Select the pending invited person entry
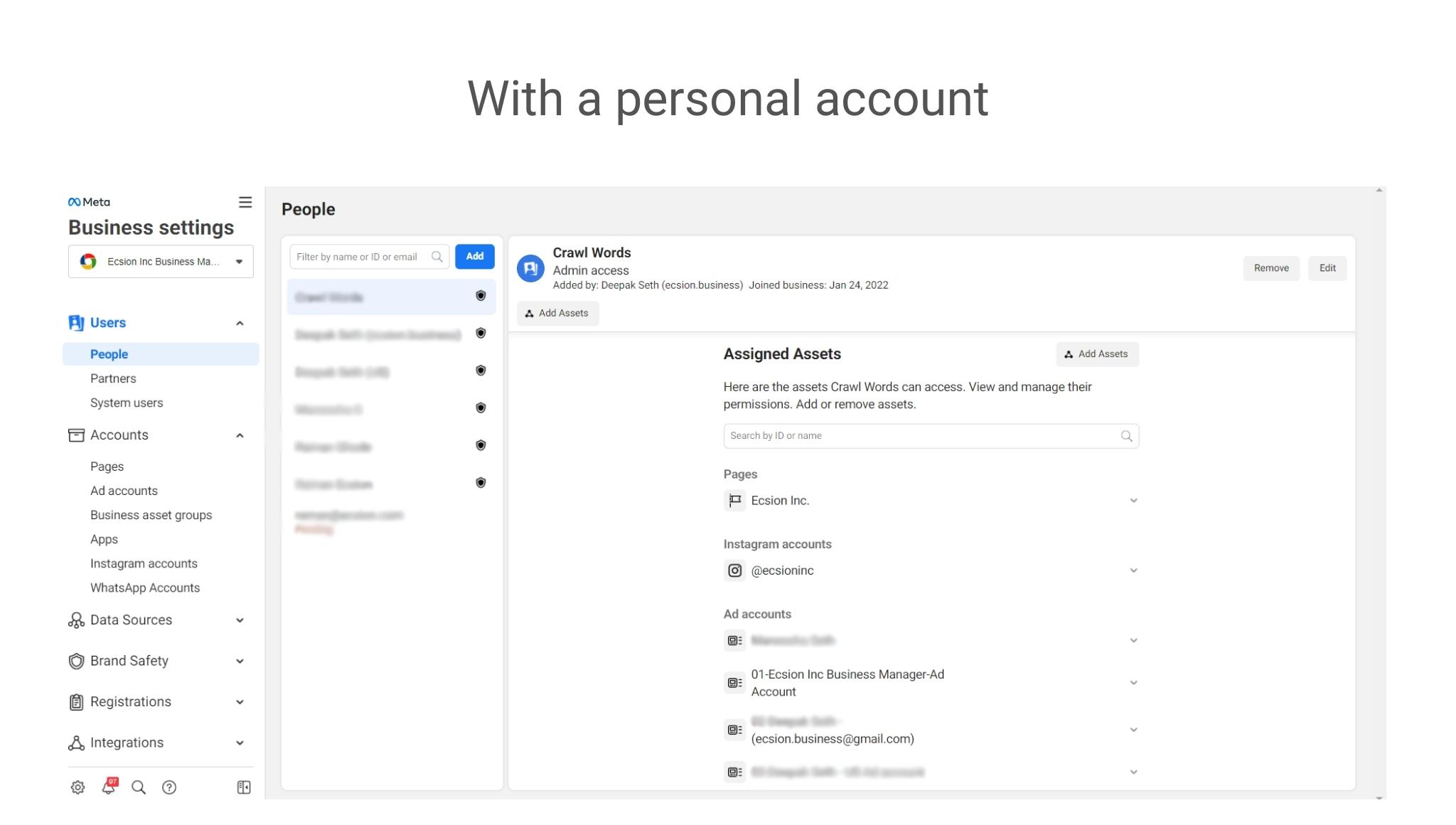The height and width of the screenshot is (825, 1456). click(391, 521)
